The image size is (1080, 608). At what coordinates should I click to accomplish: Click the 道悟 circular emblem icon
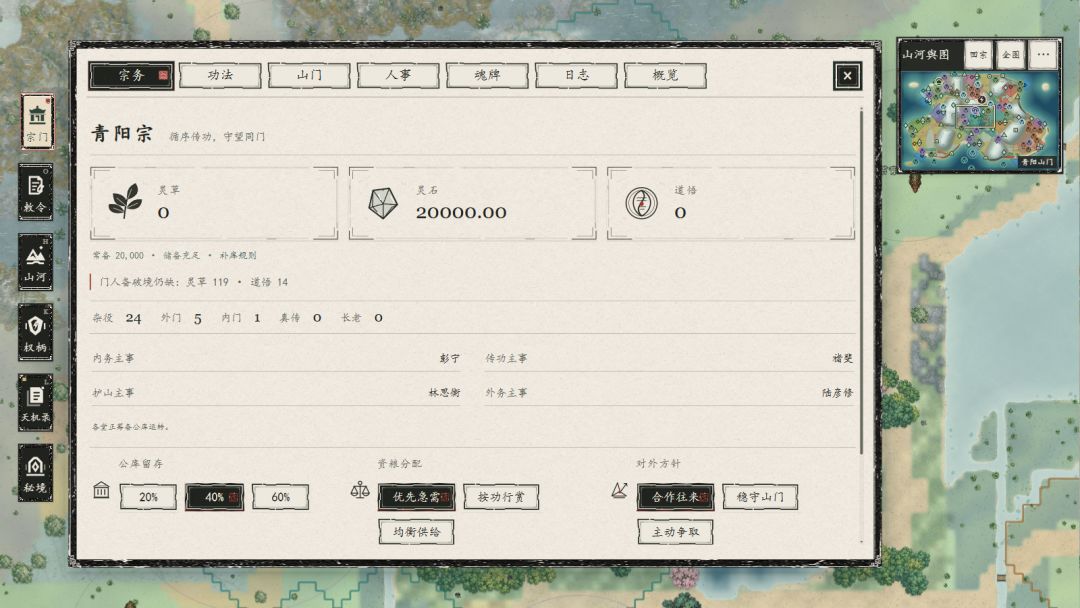pos(641,203)
